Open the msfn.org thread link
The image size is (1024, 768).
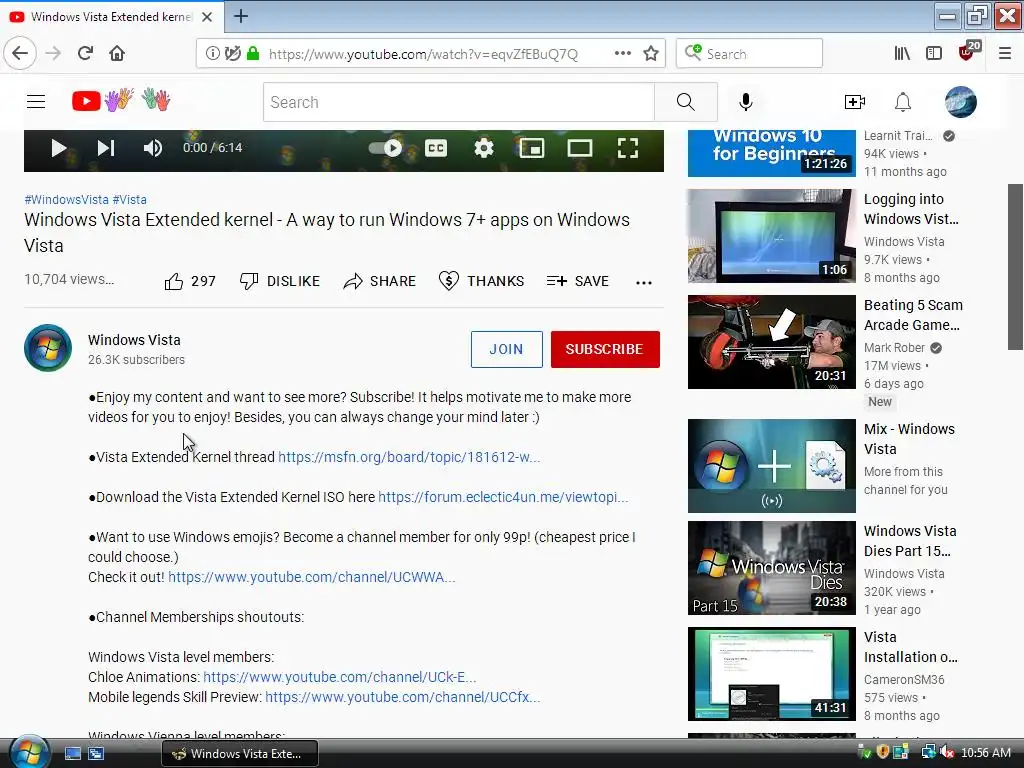[409, 457]
